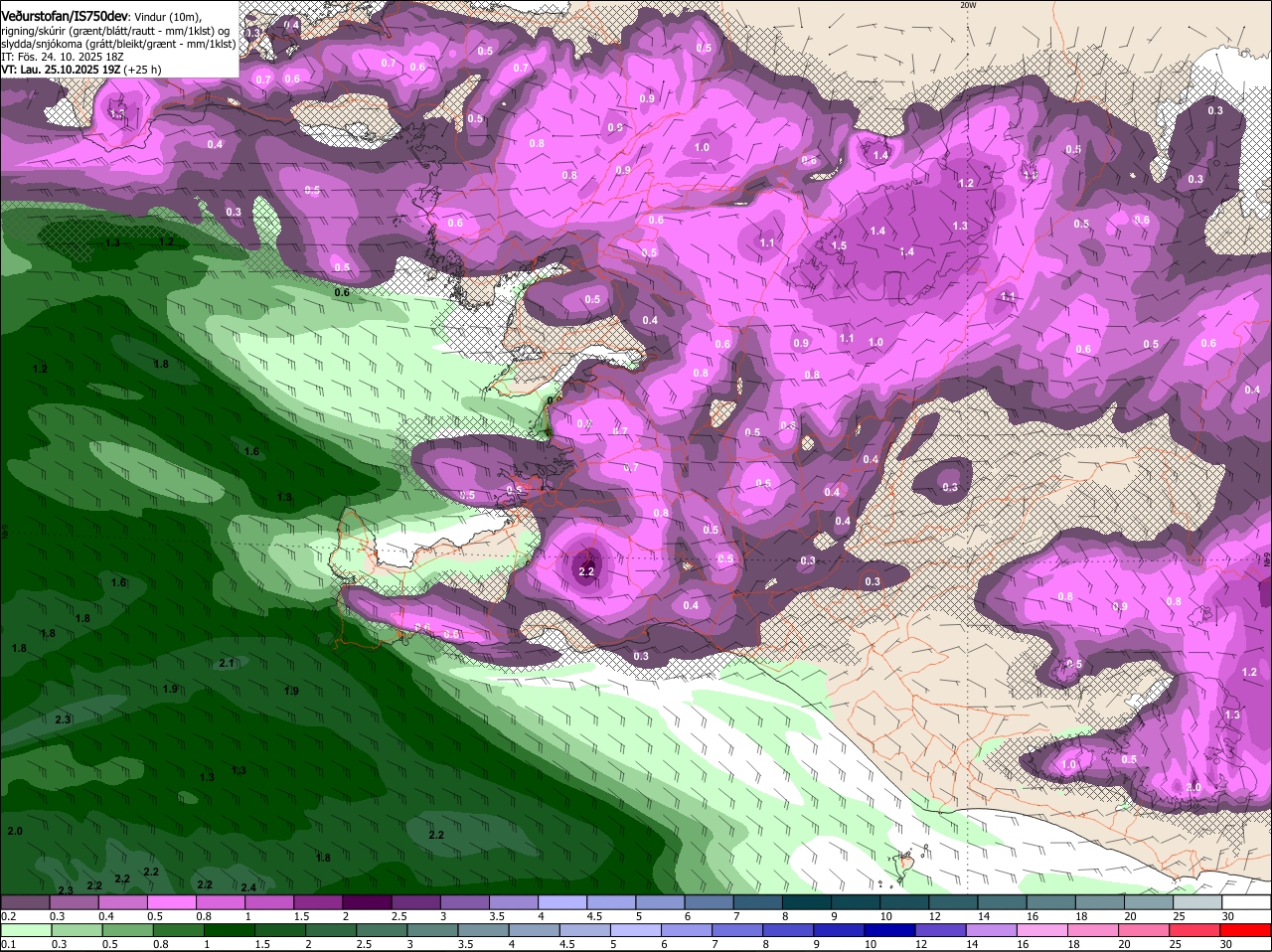Click the 0.2 label in the snow legend
This screenshot has width=1272, height=952.
9,916
